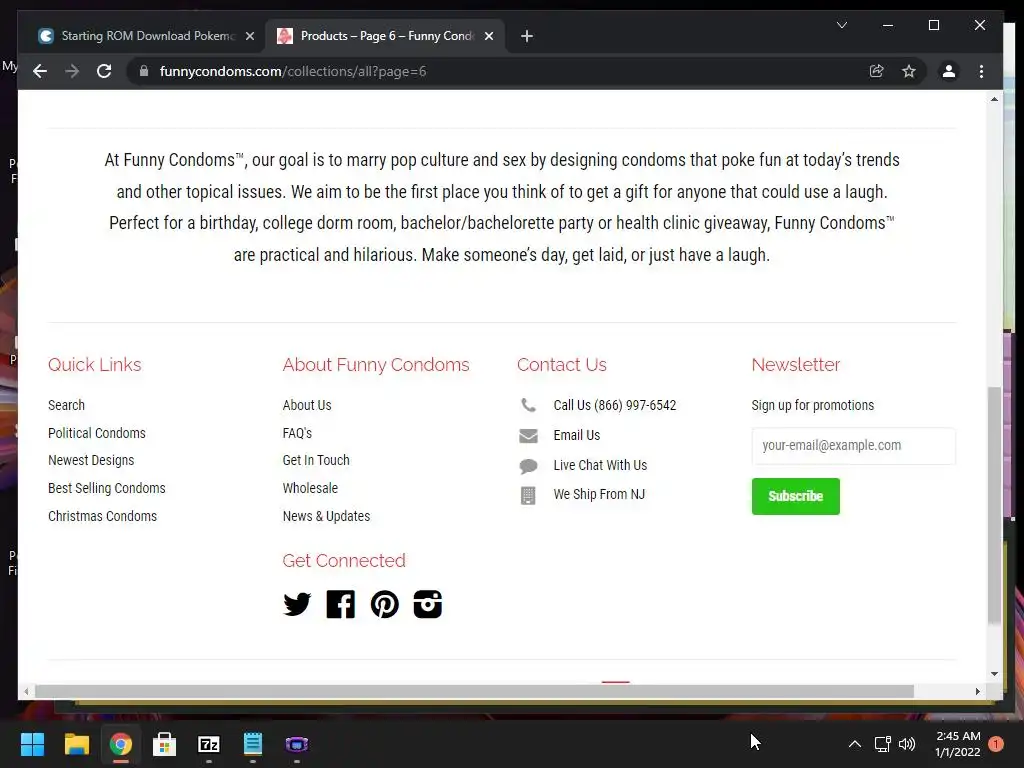Open File Explorer from the taskbar
The image size is (1024, 768).
tap(76, 744)
